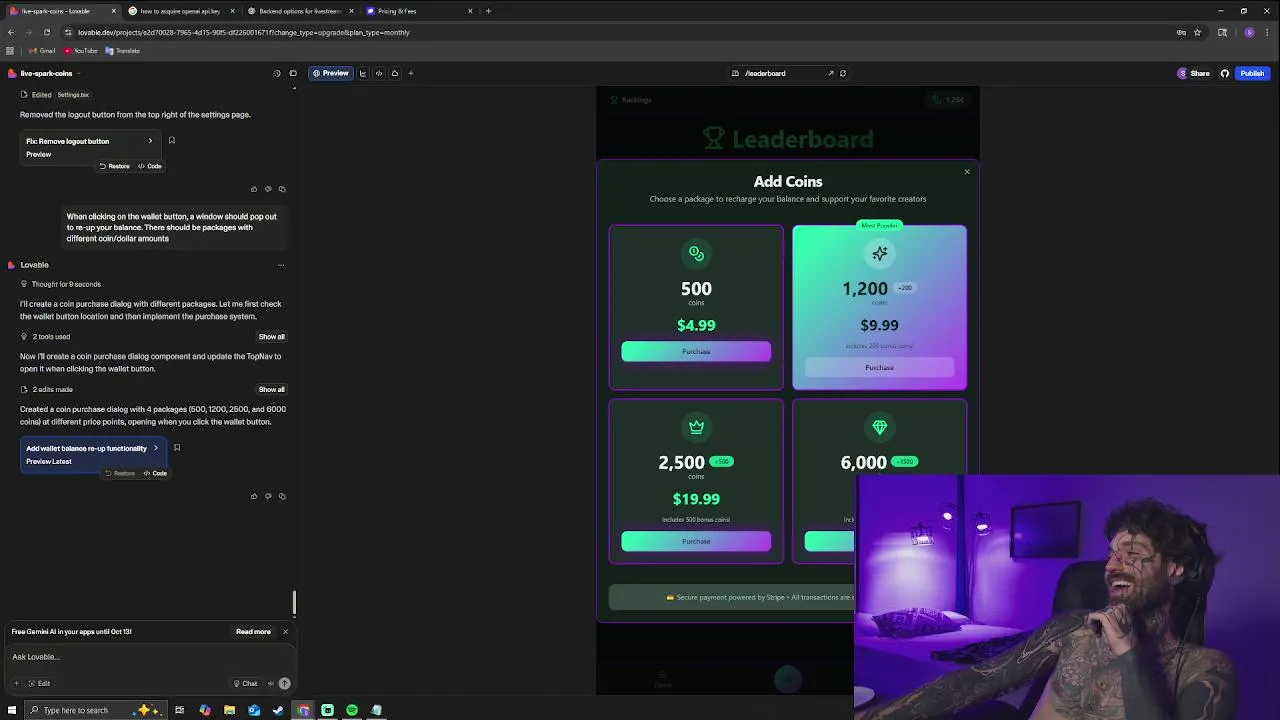This screenshot has height=720, width=1280.
Task: Copy the logout removal response
Action: 282,189
